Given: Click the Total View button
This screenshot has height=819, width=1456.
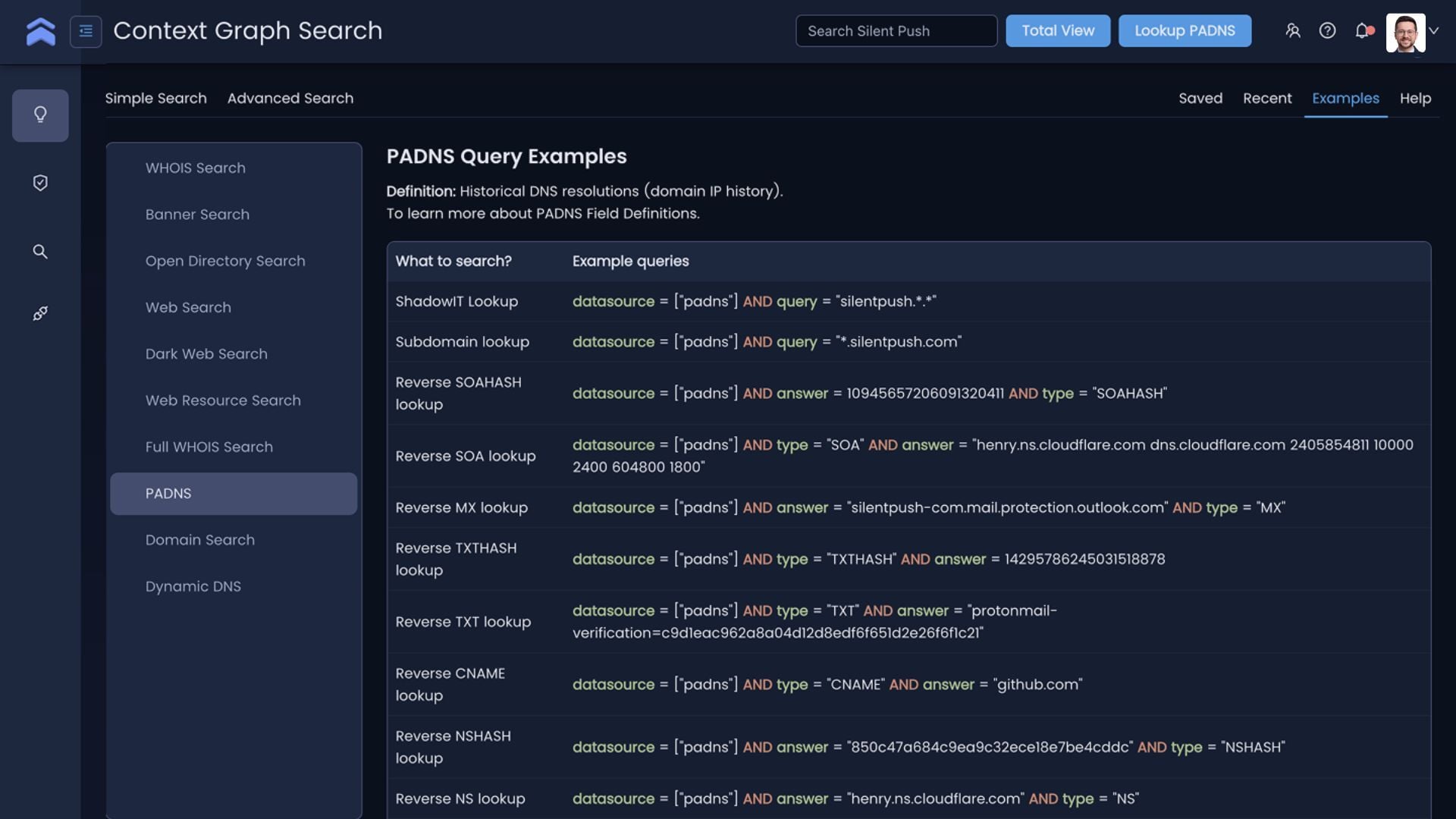Looking at the screenshot, I should tap(1058, 31).
